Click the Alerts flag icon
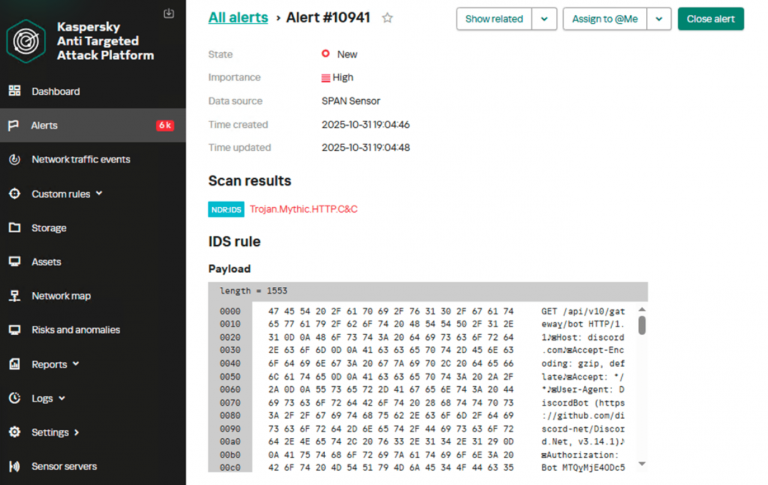The width and height of the screenshot is (768, 485). tap(14, 125)
